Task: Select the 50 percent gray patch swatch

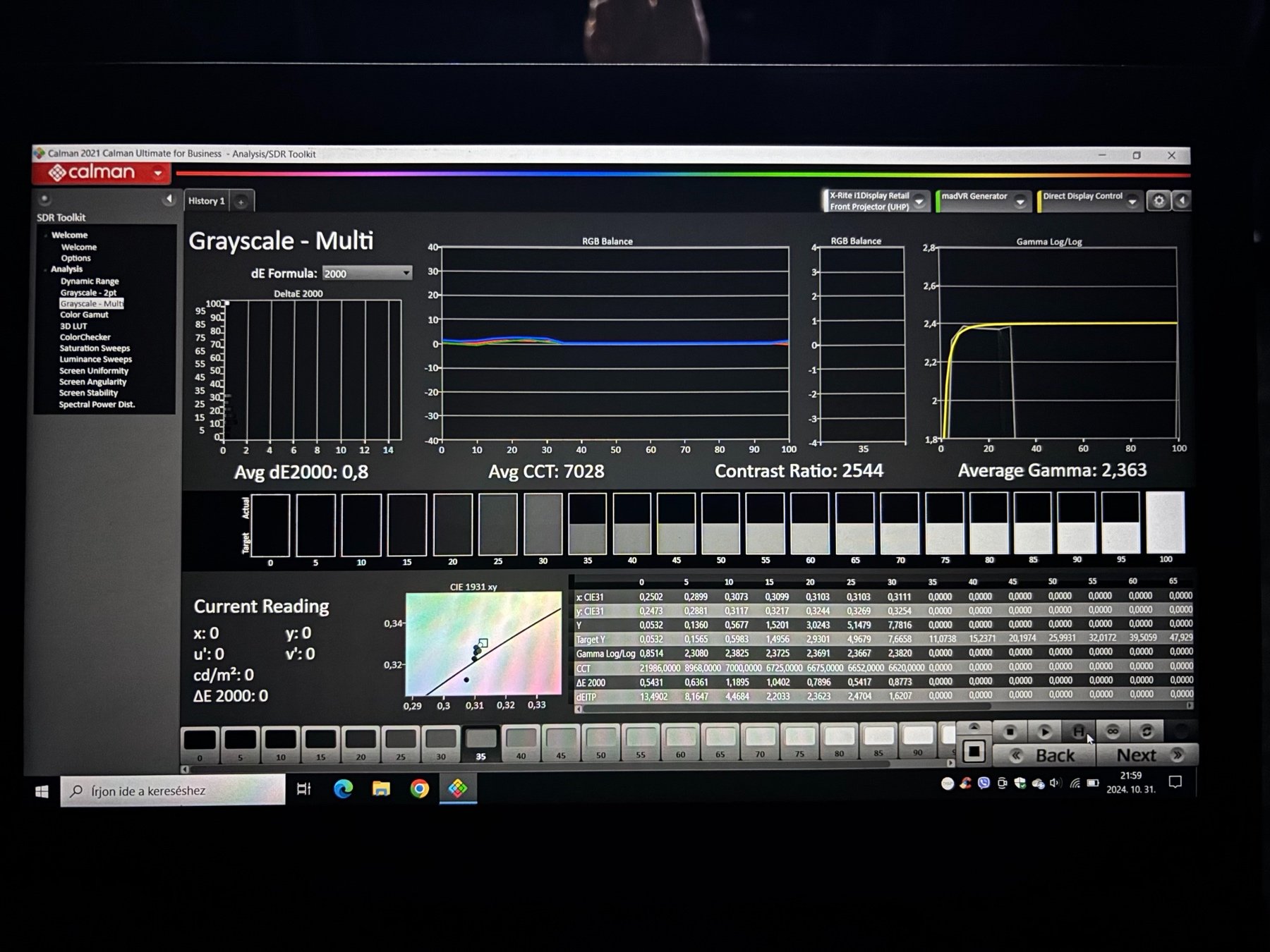Action: point(600,741)
